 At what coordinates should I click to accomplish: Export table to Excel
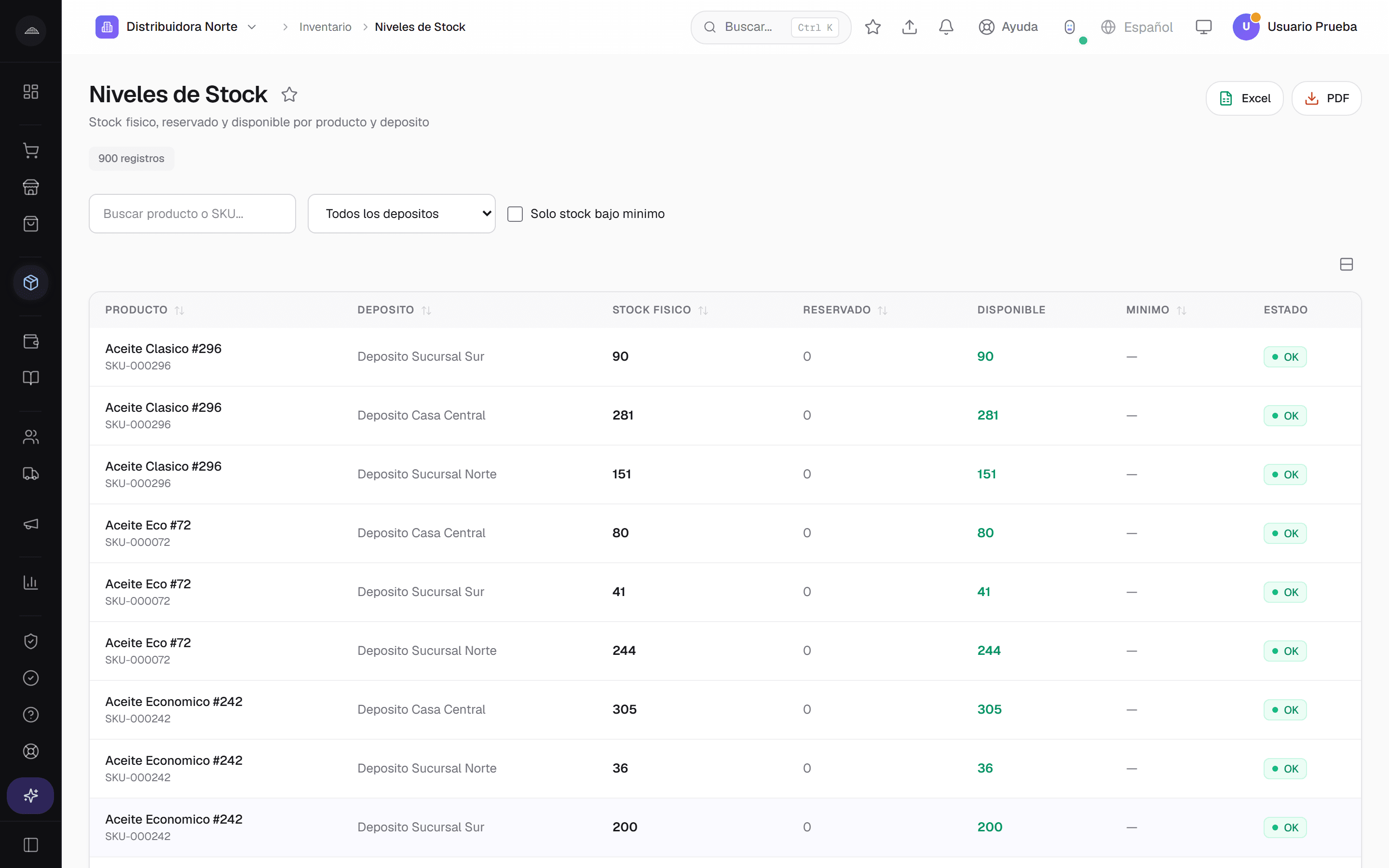click(x=1244, y=98)
